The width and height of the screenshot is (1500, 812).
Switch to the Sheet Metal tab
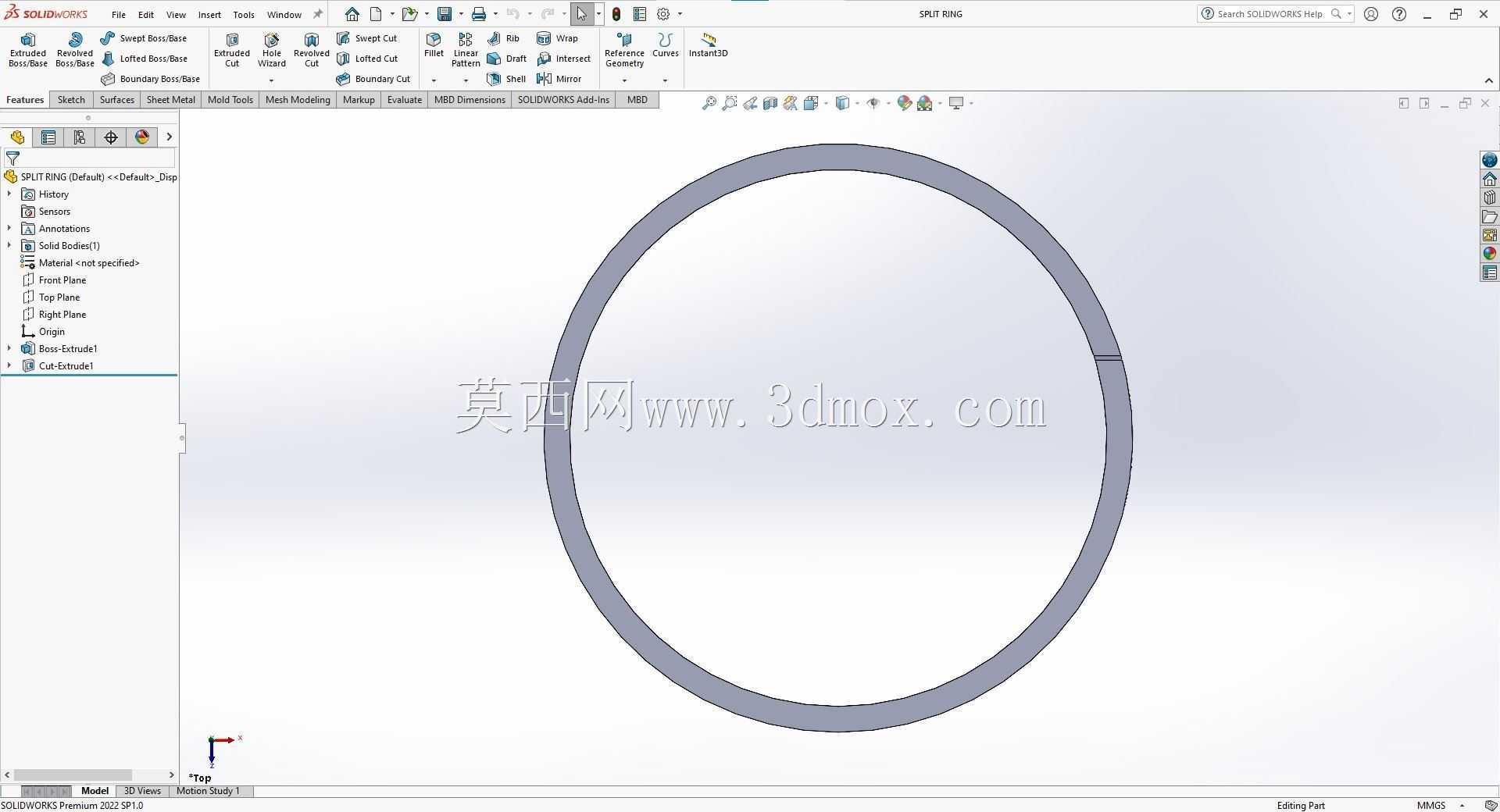coord(171,100)
